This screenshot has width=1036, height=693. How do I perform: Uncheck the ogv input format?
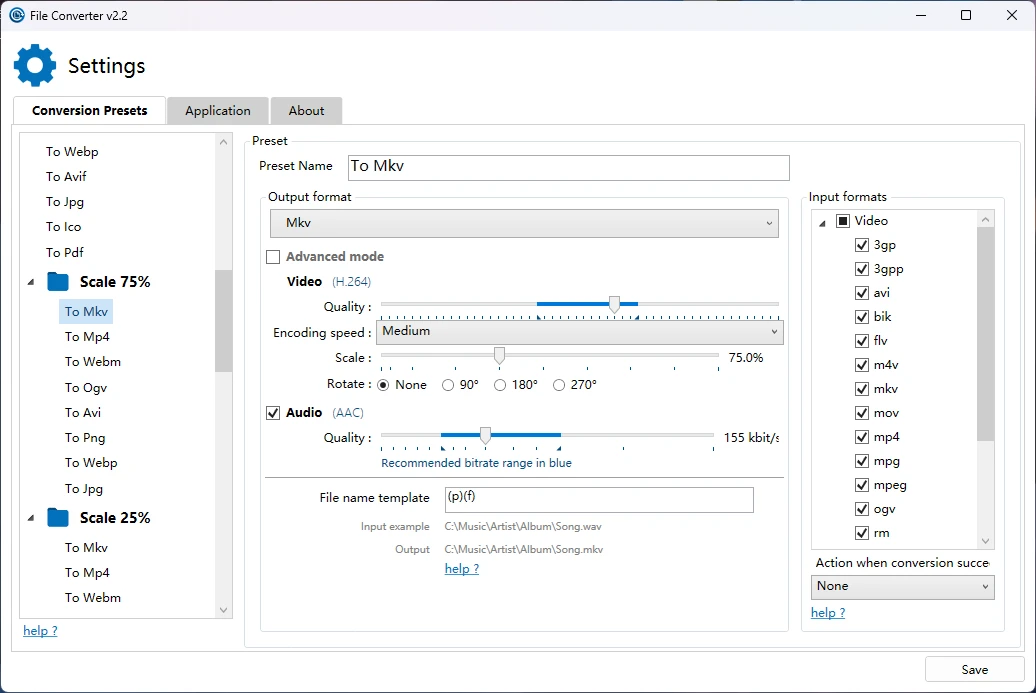tap(862, 509)
